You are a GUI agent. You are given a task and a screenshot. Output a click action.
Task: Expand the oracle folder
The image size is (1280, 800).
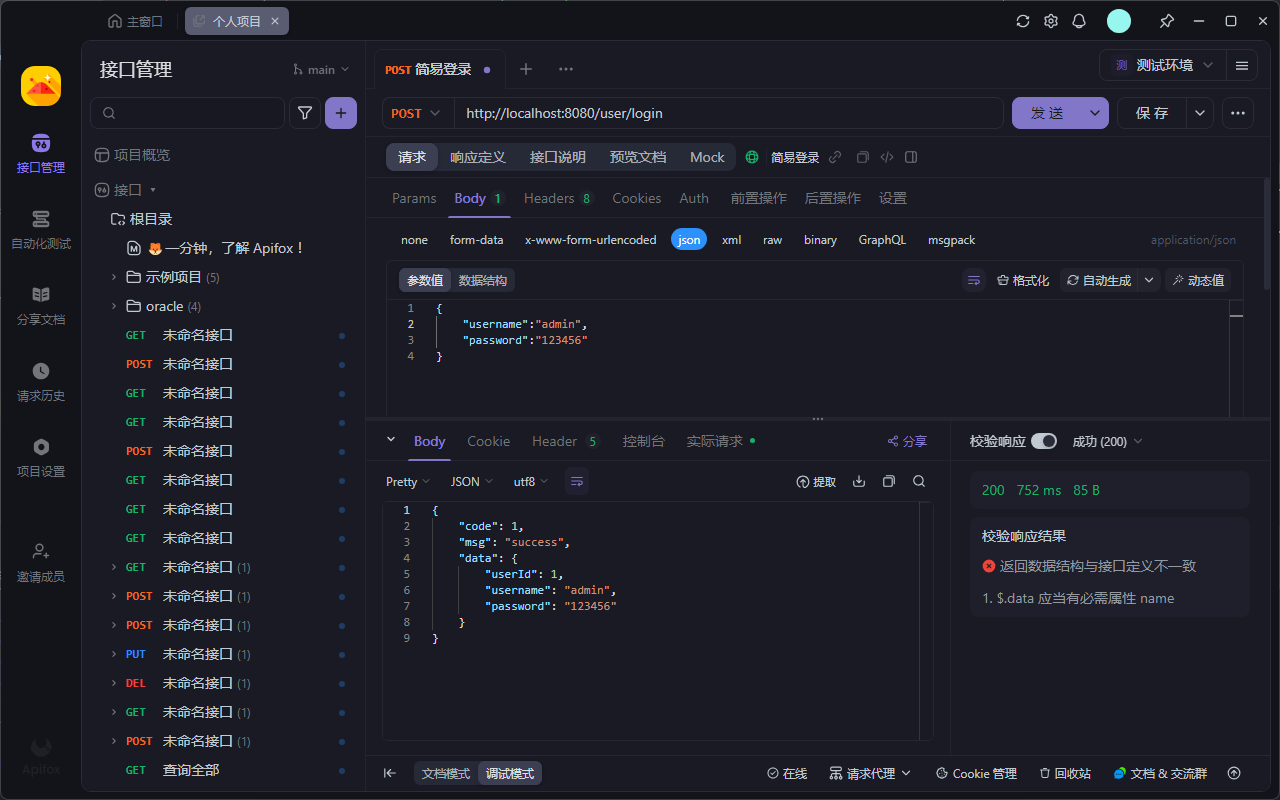(x=114, y=306)
